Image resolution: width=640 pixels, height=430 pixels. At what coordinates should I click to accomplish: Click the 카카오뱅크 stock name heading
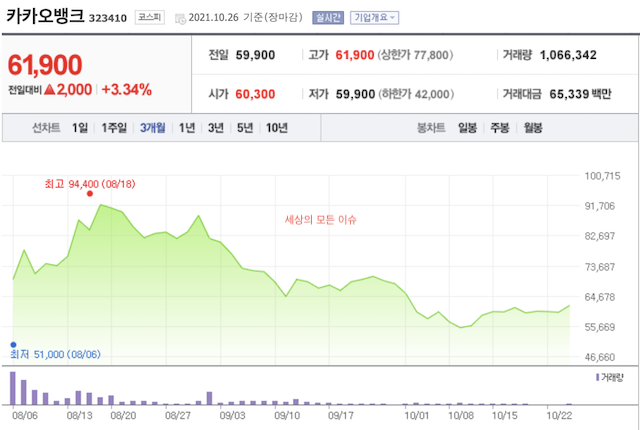point(45,16)
